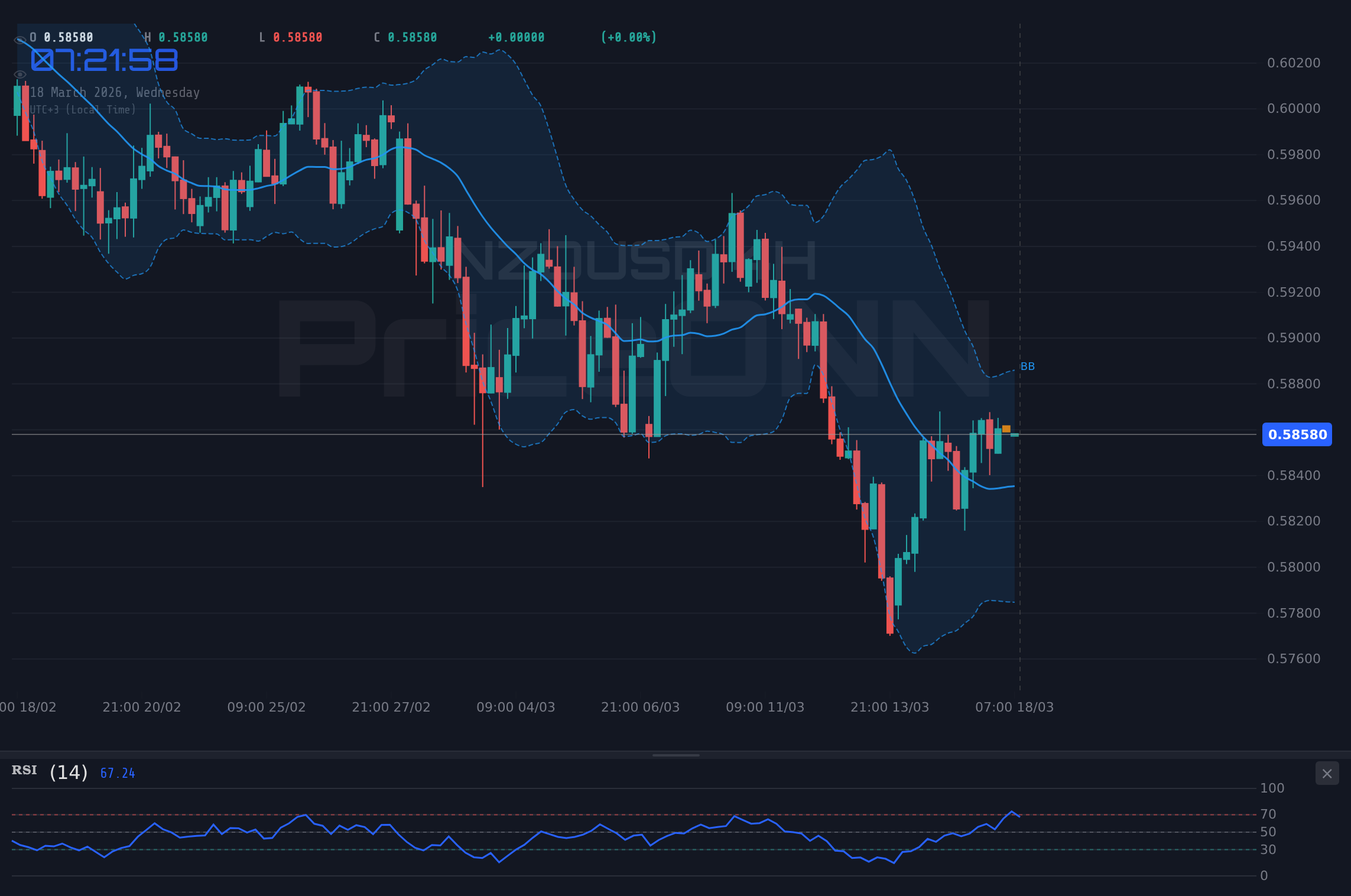1351x896 pixels.
Task: Close the RSI indicator panel
Action: point(1327,773)
